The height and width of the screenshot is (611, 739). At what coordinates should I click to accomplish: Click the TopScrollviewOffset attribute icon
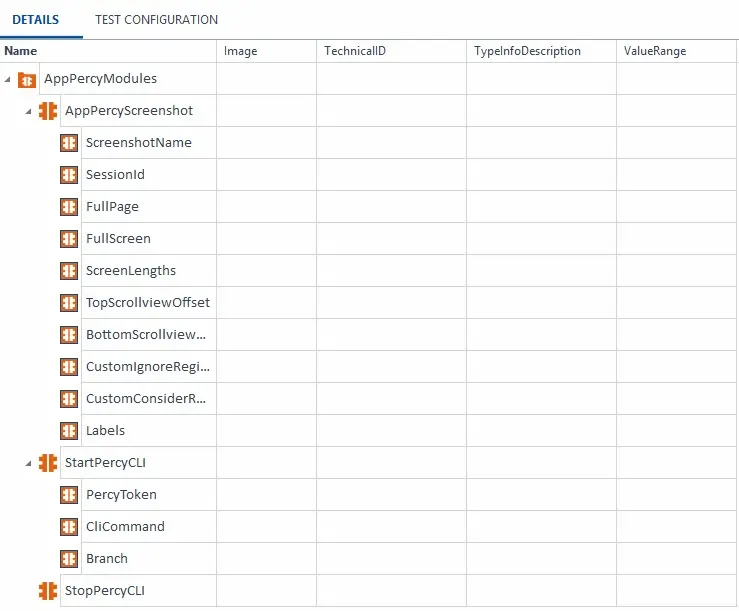(69, 303)
